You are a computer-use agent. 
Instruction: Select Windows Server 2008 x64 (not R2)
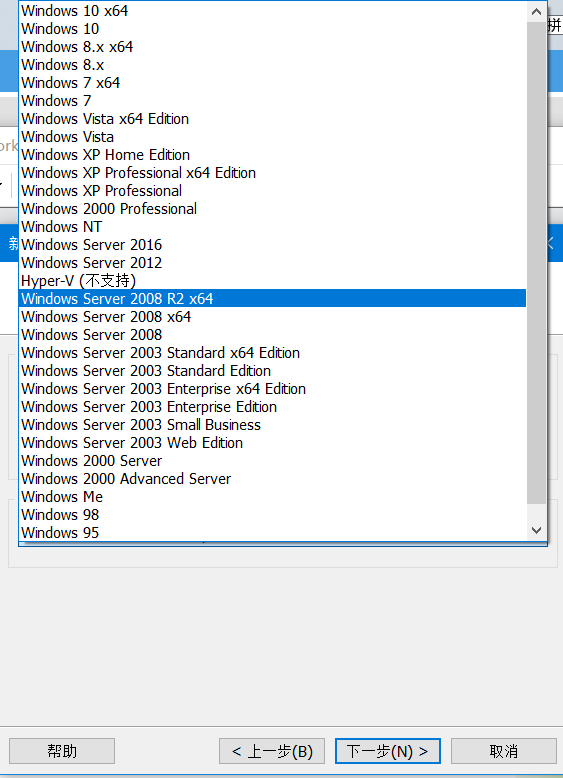[272, 317]
